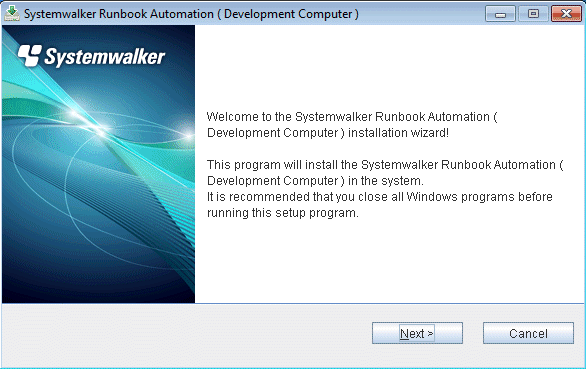Click the gray panel left of Next
Viewport: 586px width, 369px height.
tap(187, 335)
